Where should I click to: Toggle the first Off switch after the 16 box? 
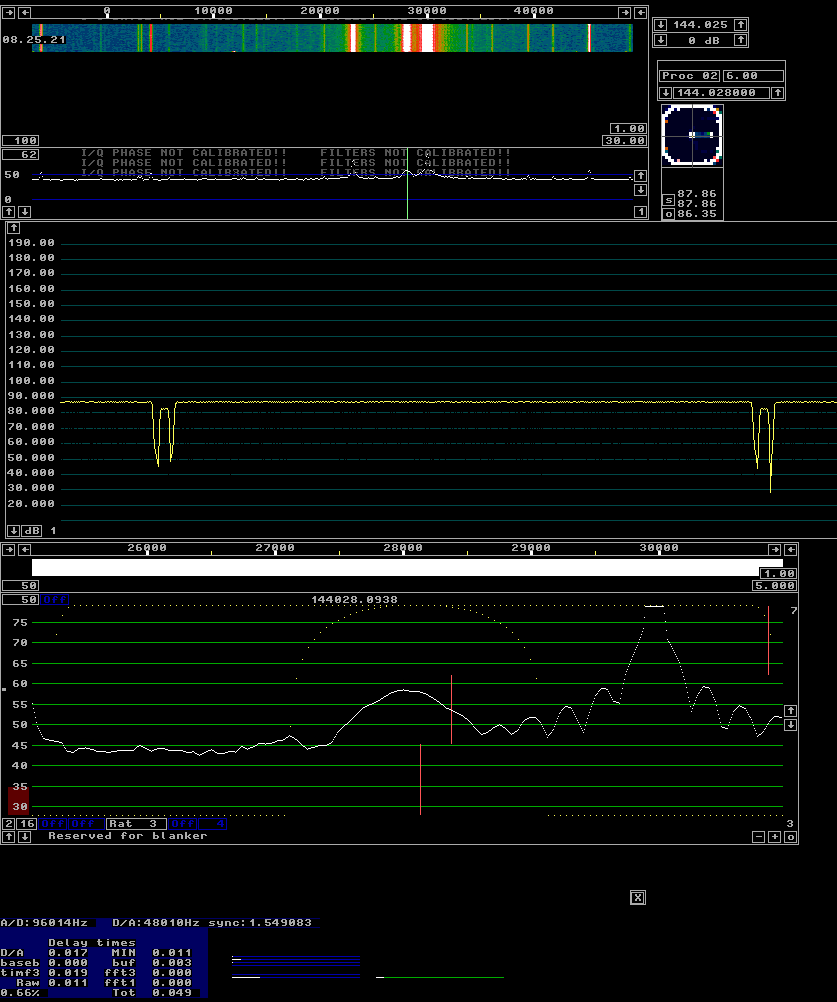pos(53,824)
